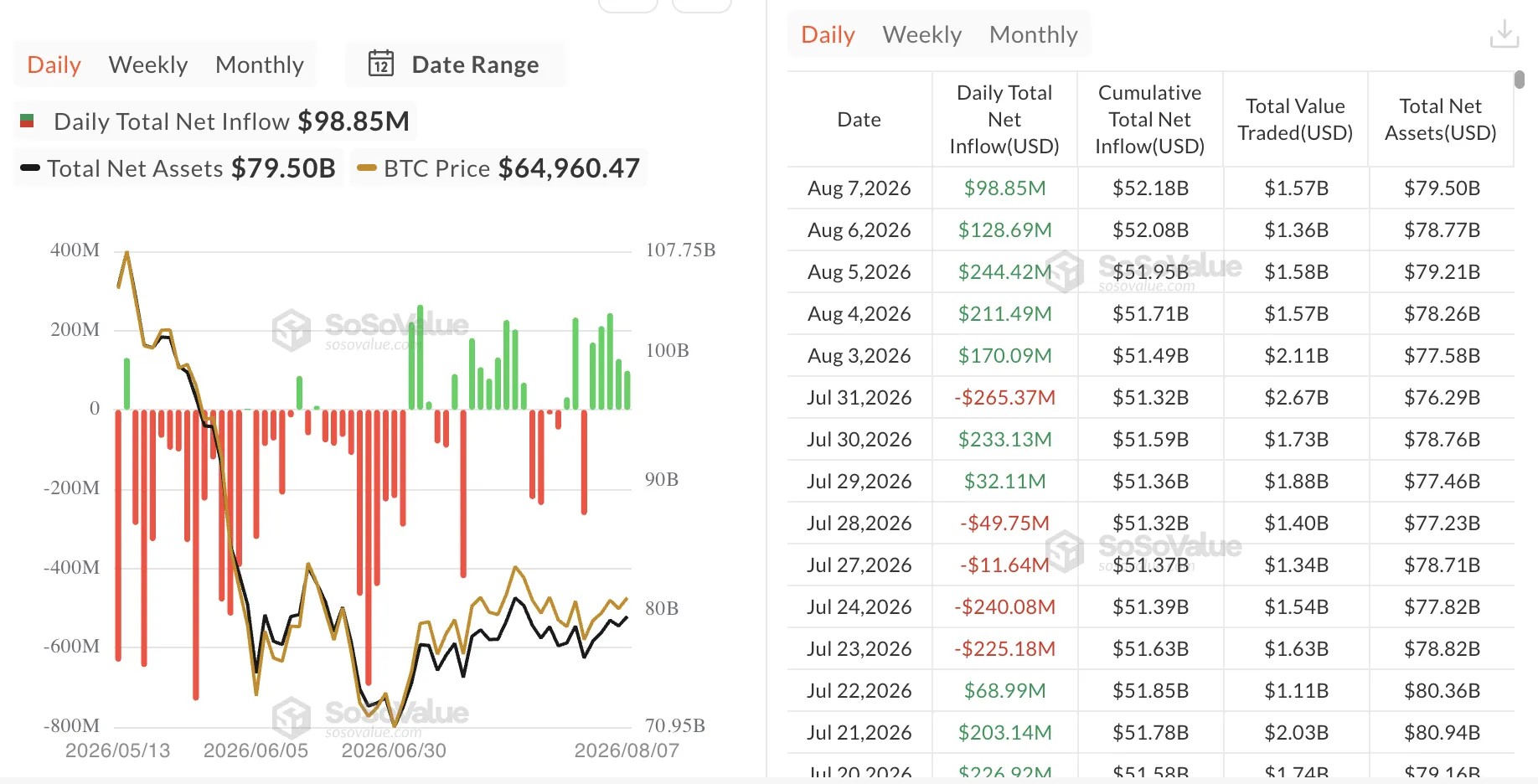Select Monthly tab above the data table
This screenshot has height=784, width=1538.
point(1034,34)
